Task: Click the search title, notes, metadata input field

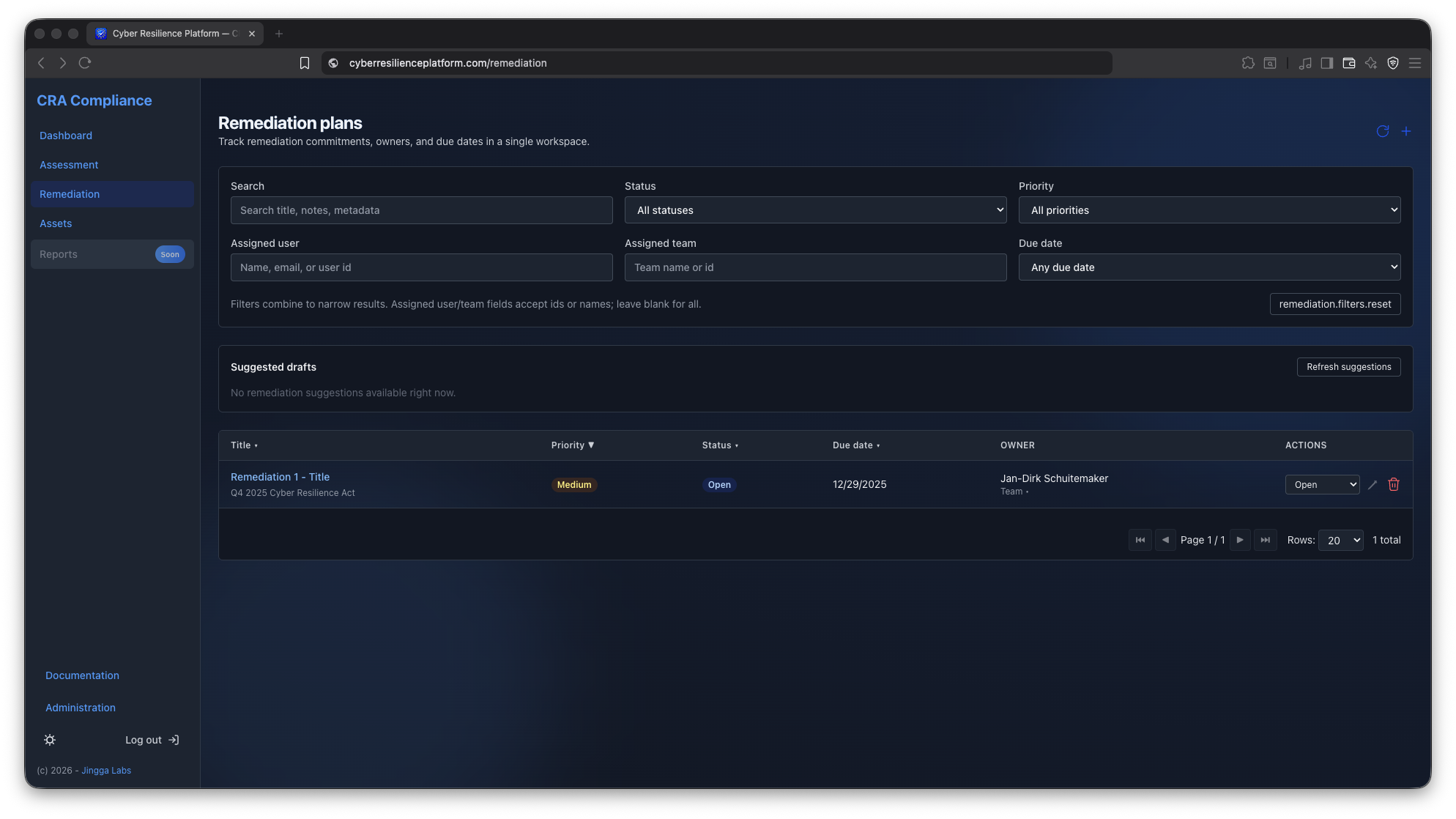Action: tap(421, 210)
